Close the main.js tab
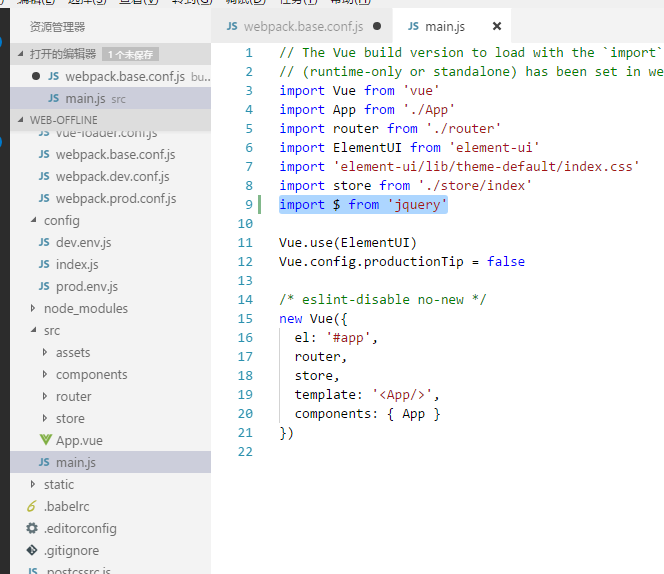Screen dimensions: 664x574 point(497,27)
